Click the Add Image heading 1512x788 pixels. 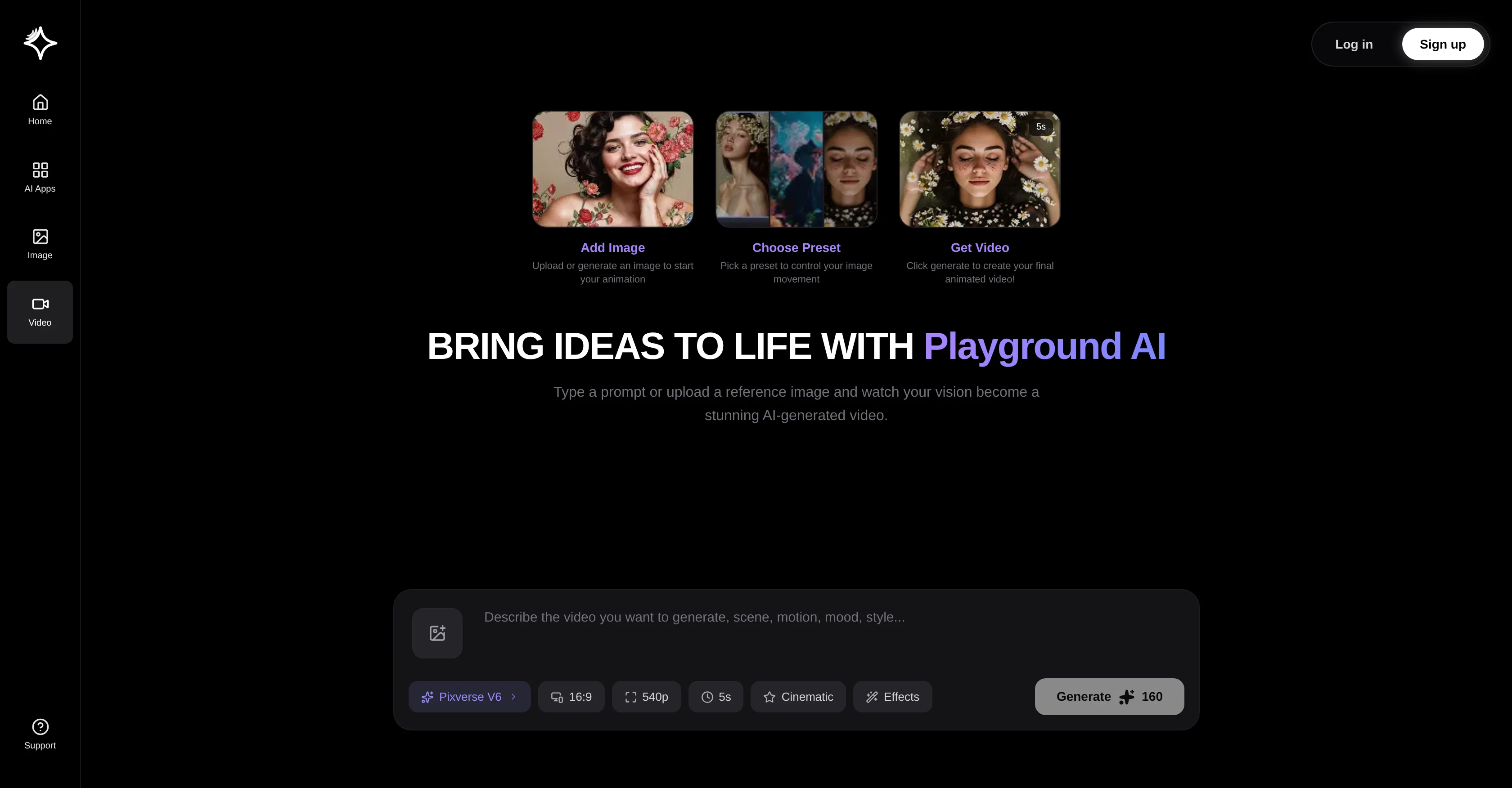[x=612, y=248]
